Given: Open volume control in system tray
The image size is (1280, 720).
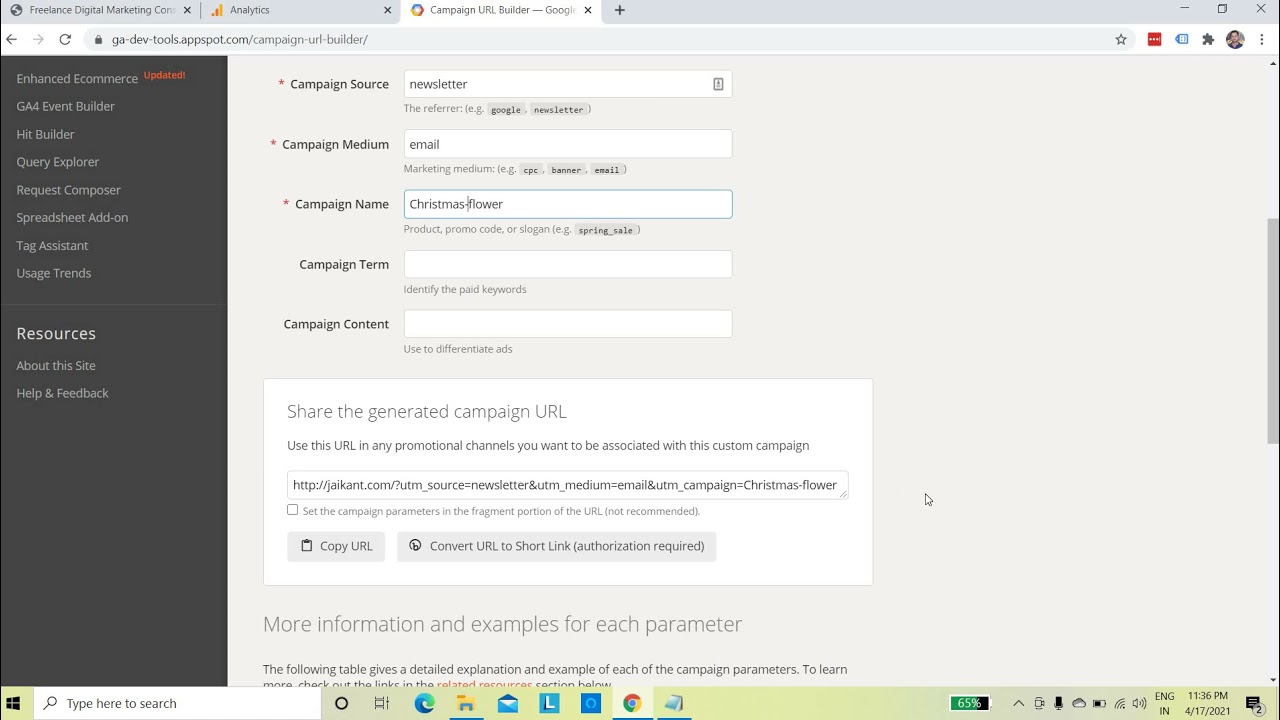Looking at the screenshot, I should (x=1139, y=703).
